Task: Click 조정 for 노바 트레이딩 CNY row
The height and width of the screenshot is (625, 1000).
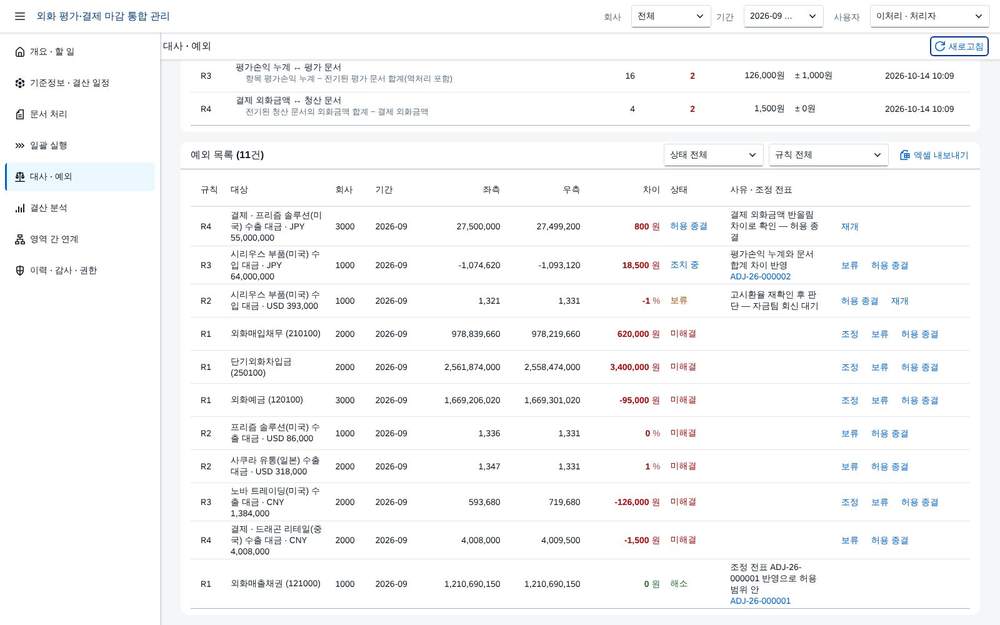Action: [849, 503]
